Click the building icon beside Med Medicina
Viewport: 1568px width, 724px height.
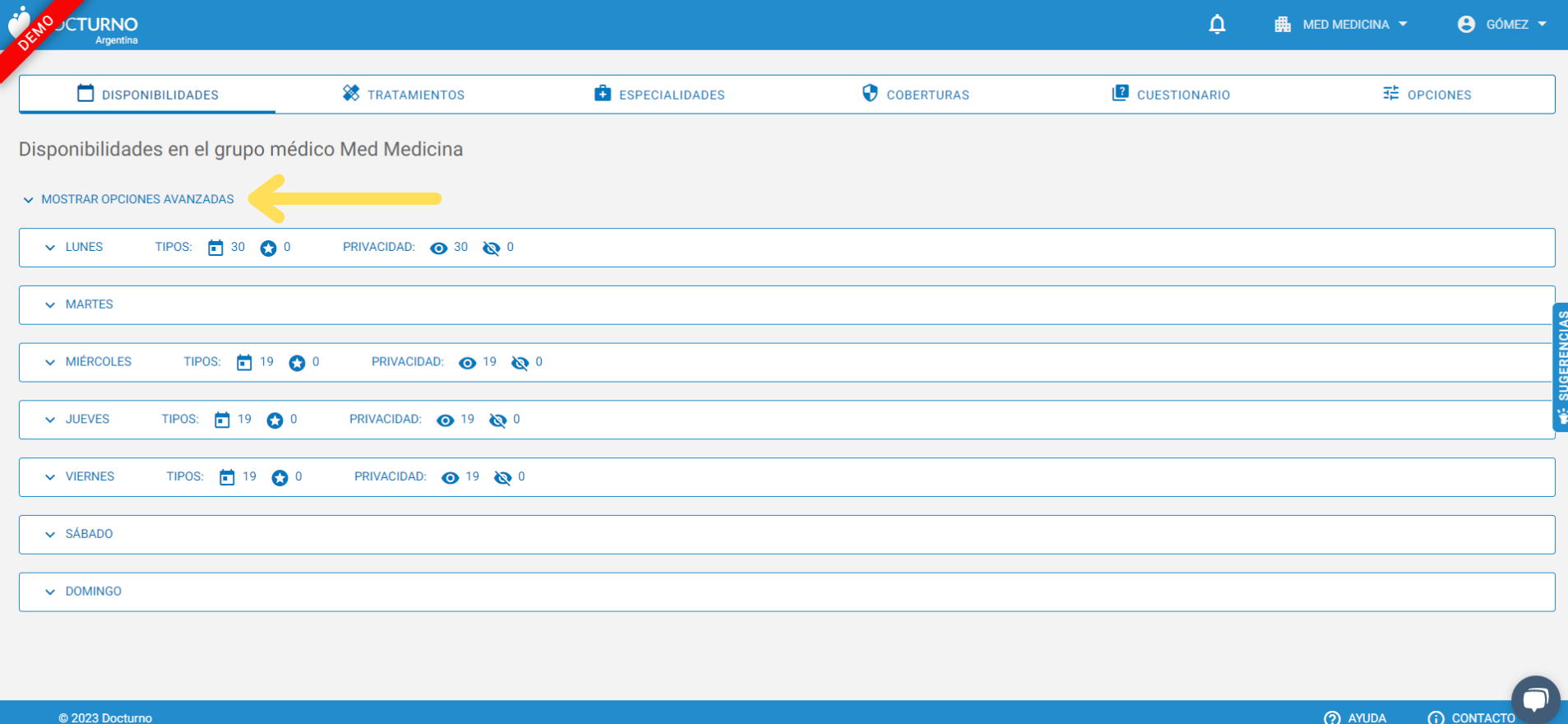pos(1283,25)
